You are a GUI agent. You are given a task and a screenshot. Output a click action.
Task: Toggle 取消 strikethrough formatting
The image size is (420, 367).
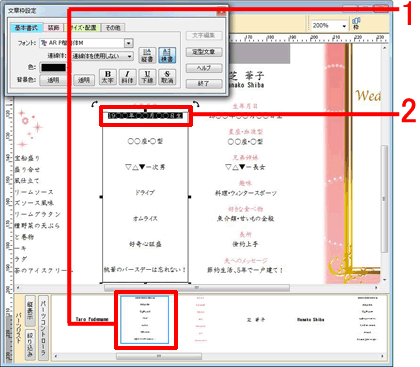click(x=167, y=77)
